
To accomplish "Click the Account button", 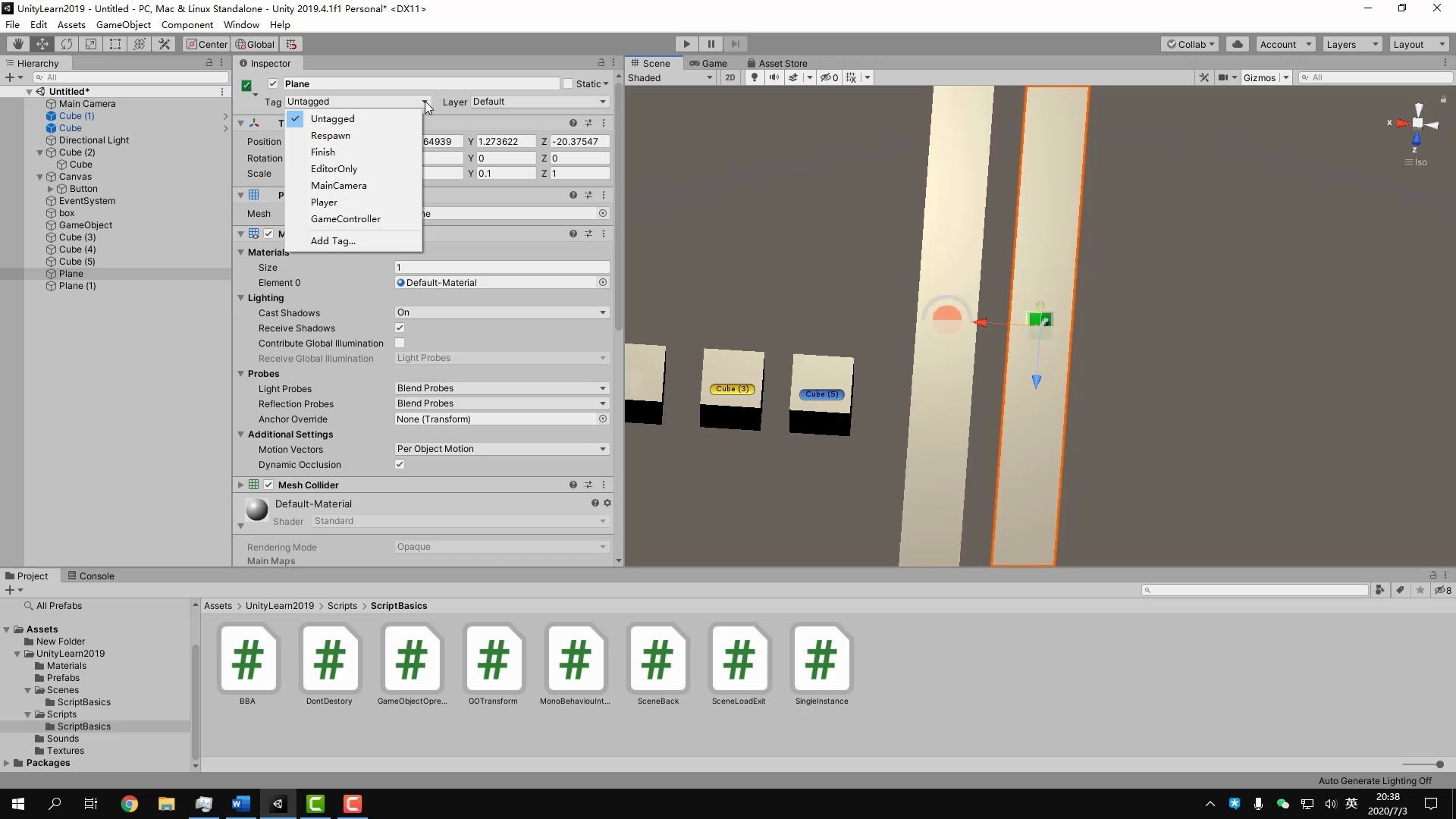I will 1283,44.
